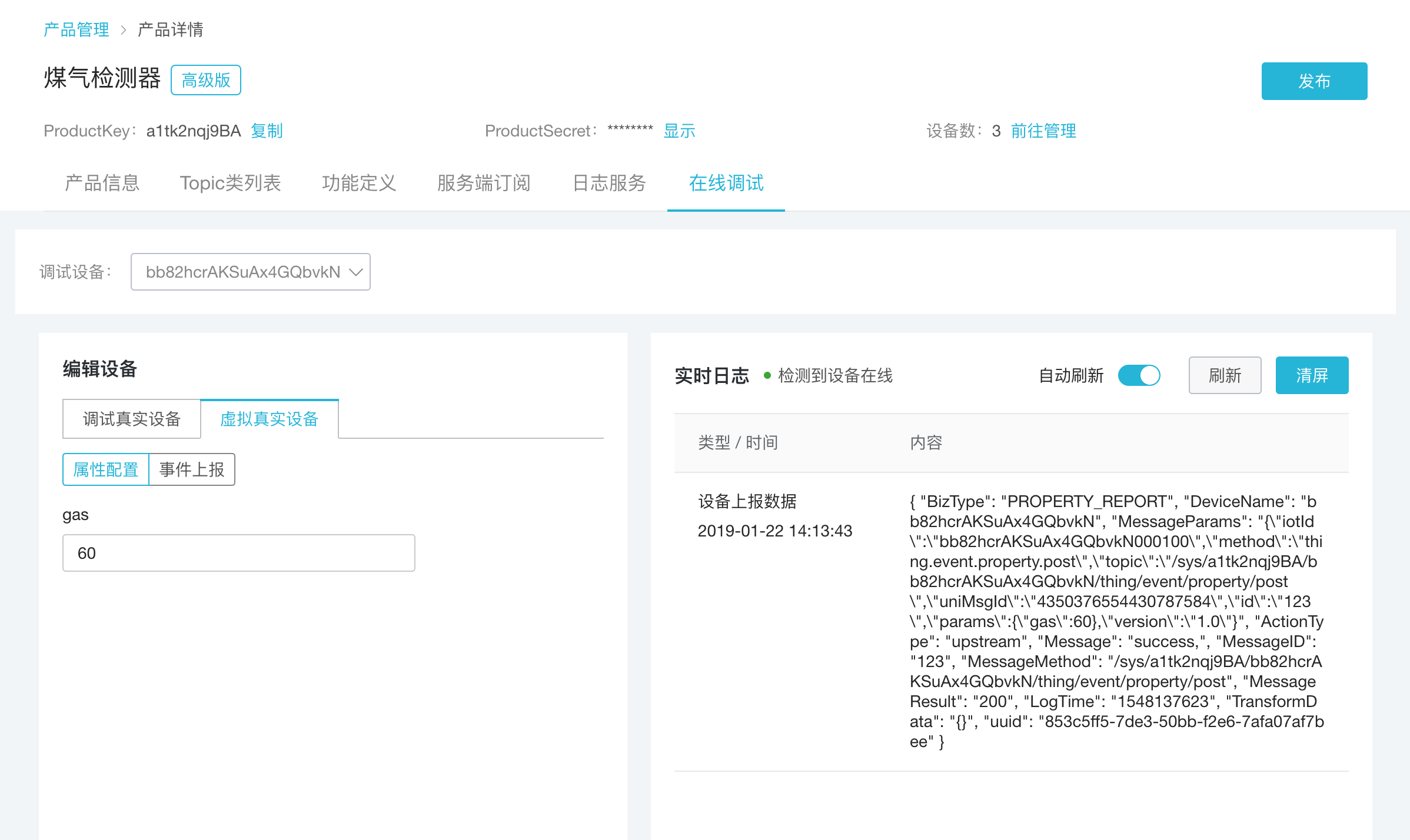Follow the 前往管理 device management link
1410x840 pixels.
coord(1043,131)
